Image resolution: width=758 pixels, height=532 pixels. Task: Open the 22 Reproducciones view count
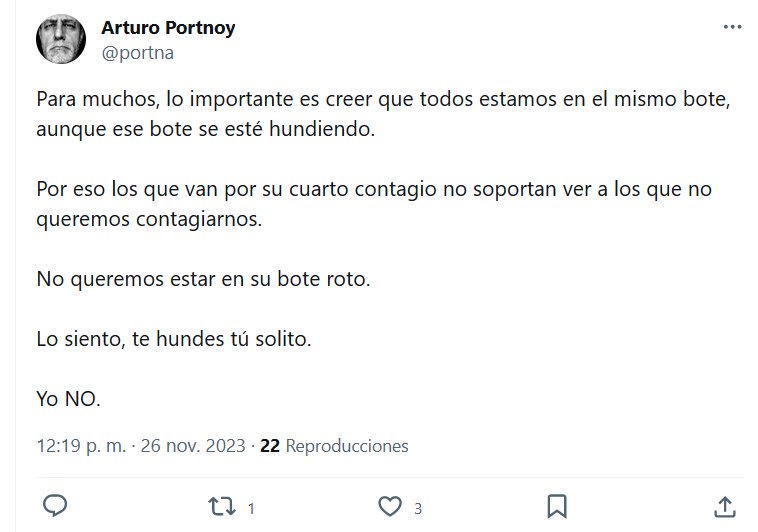coord(334,446)
